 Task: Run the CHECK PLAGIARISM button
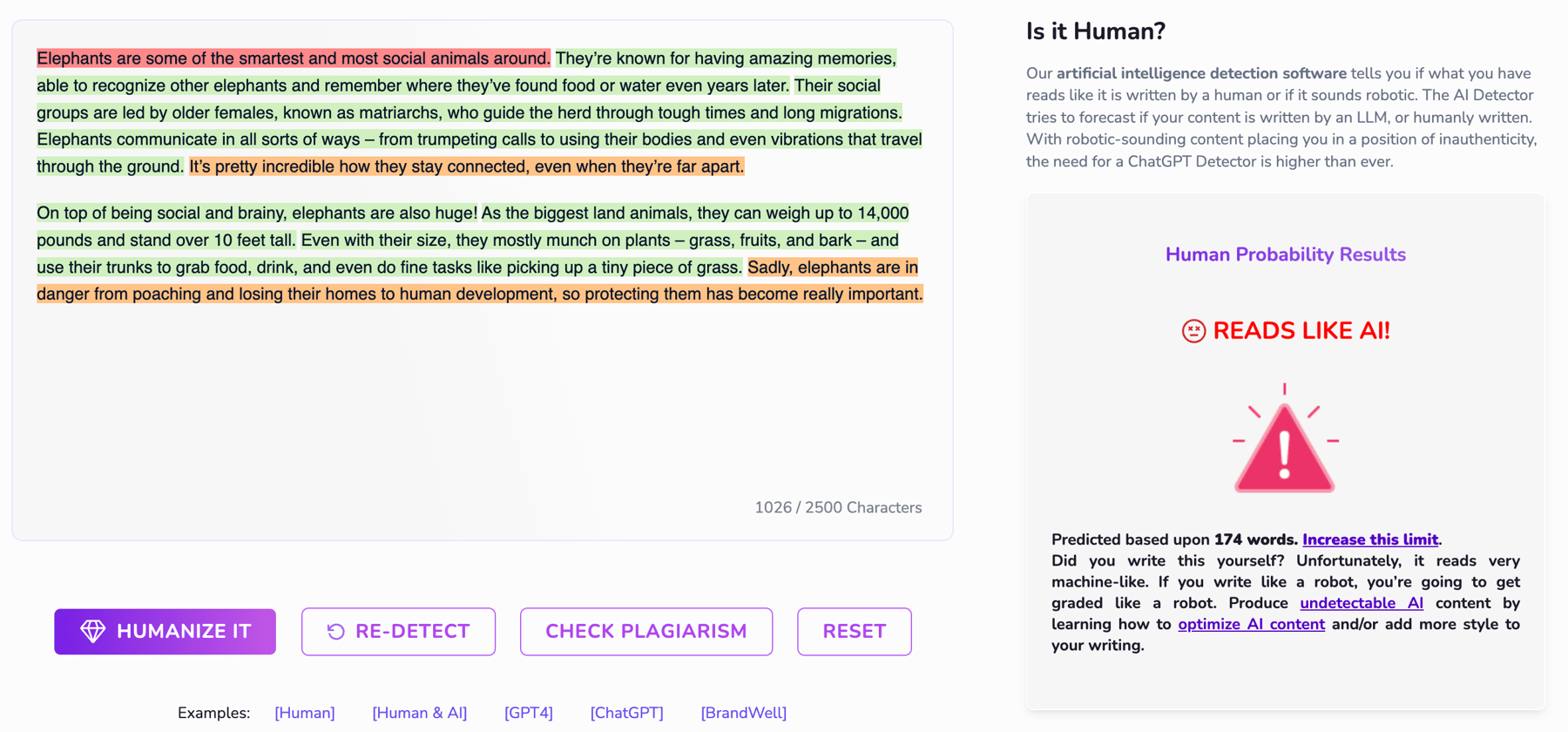coord(646,631)
